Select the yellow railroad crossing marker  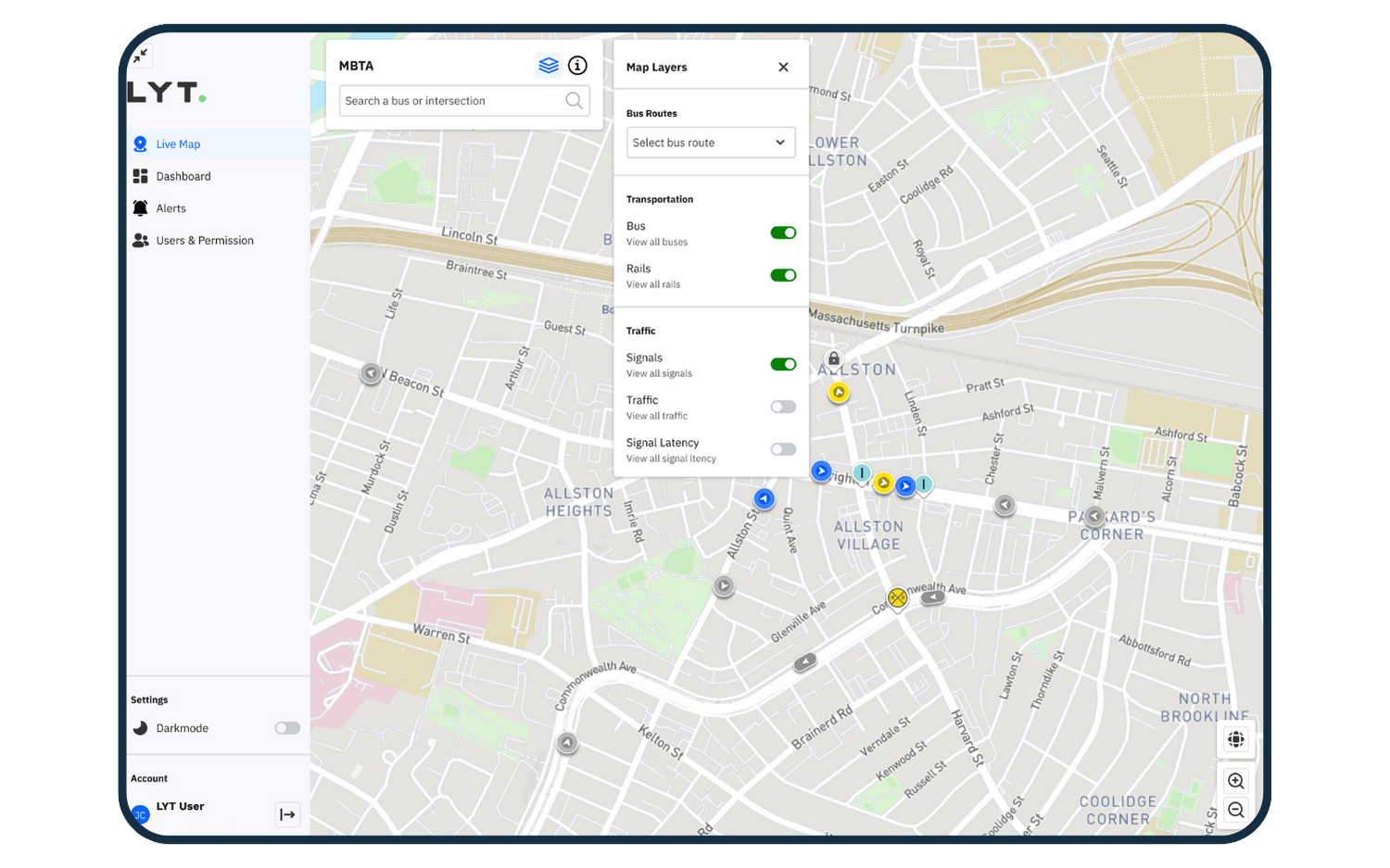[x=897, y=598]
